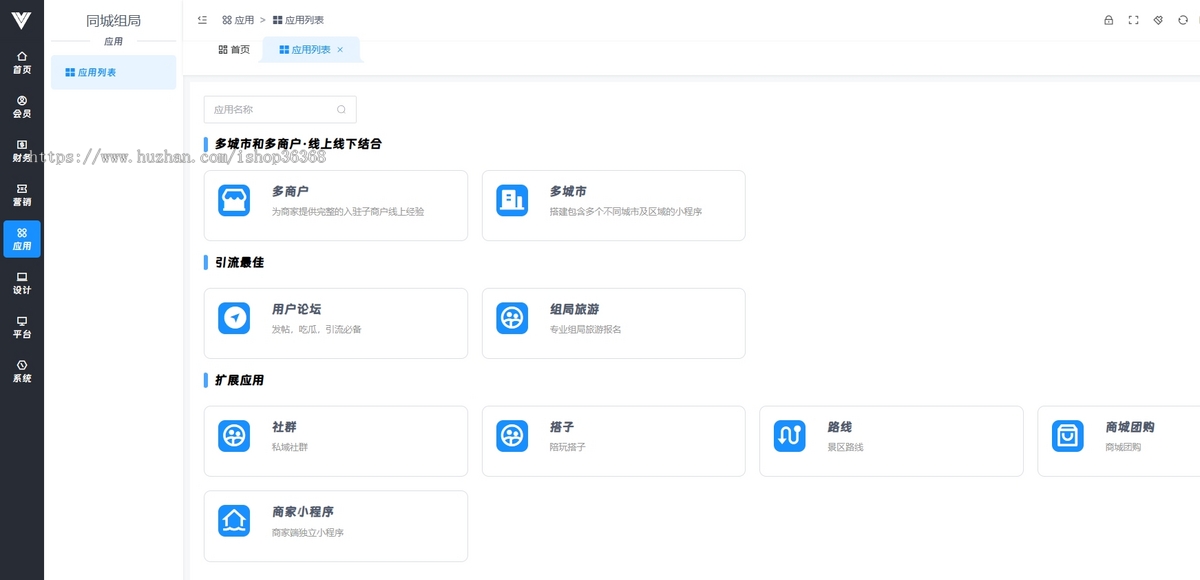Image resolution: width=1200 pixels, height=580 pixels.
Task: Click description 陪玩搭子
Action: (x=568, y=447)
